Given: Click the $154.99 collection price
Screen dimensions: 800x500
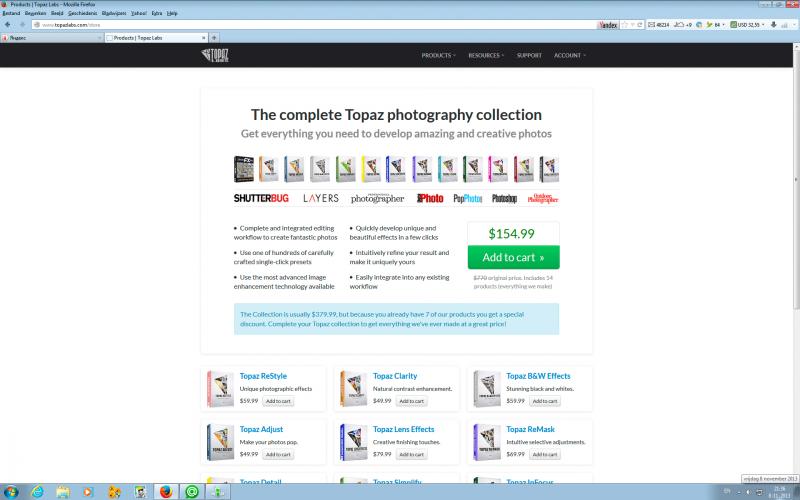Looking at the screenshot, I should coord(511,234).
